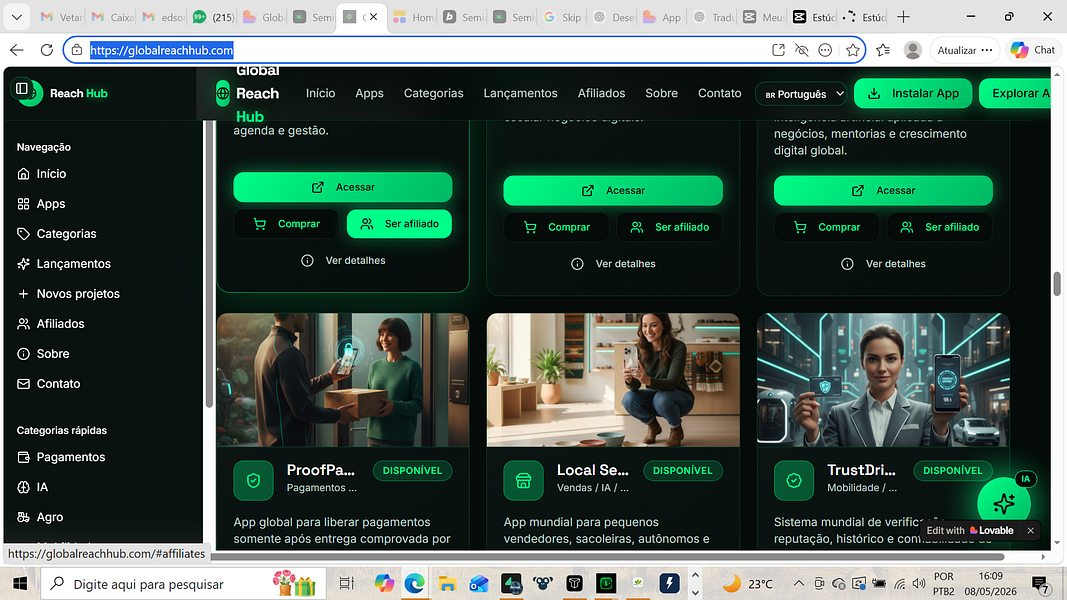
Task: Click the Windows Start button
Action: (x=20, y=584)
